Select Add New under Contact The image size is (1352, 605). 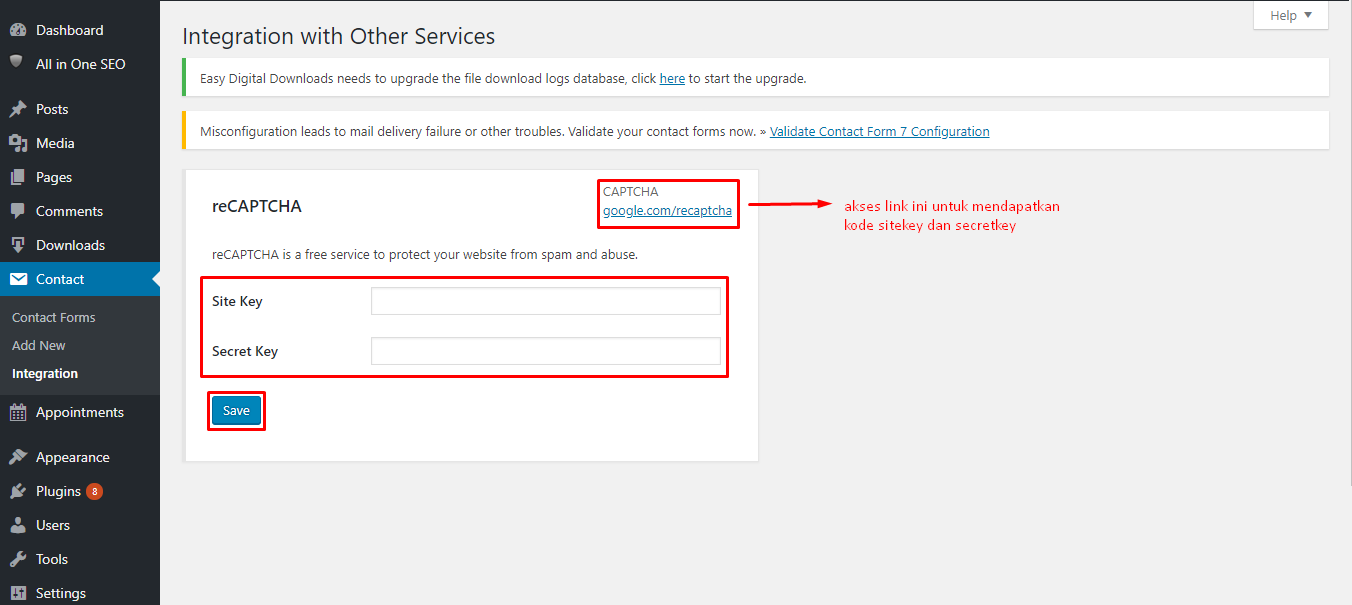coord(39,345)
